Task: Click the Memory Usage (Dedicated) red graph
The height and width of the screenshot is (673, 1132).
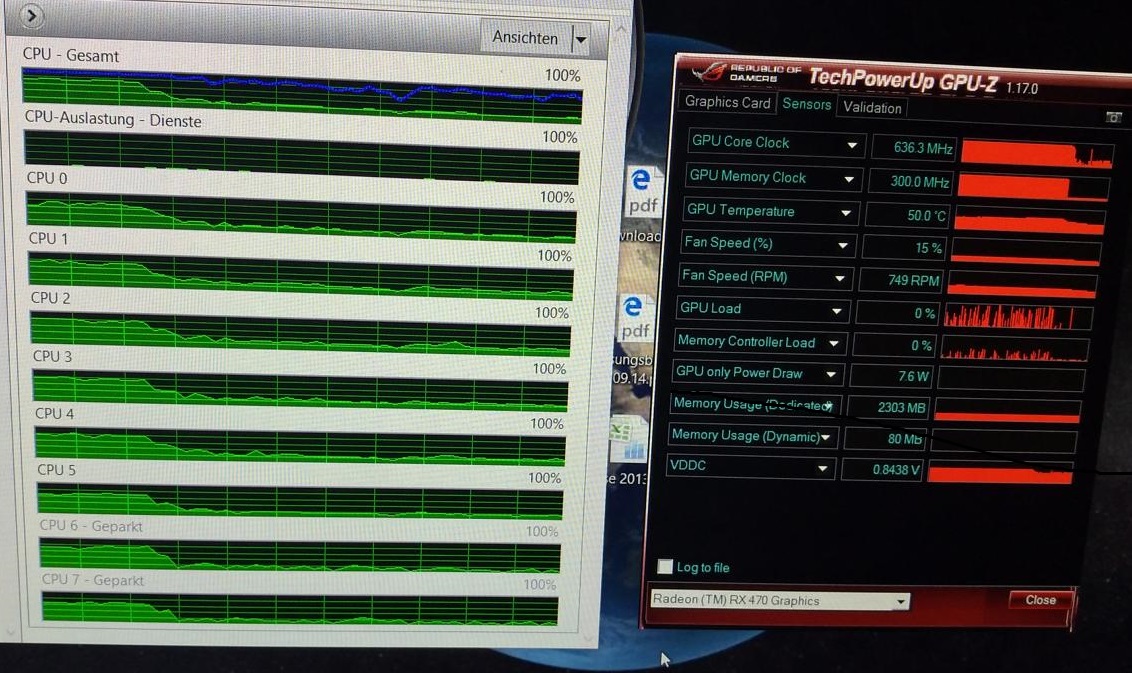Action: (1007, 412)
